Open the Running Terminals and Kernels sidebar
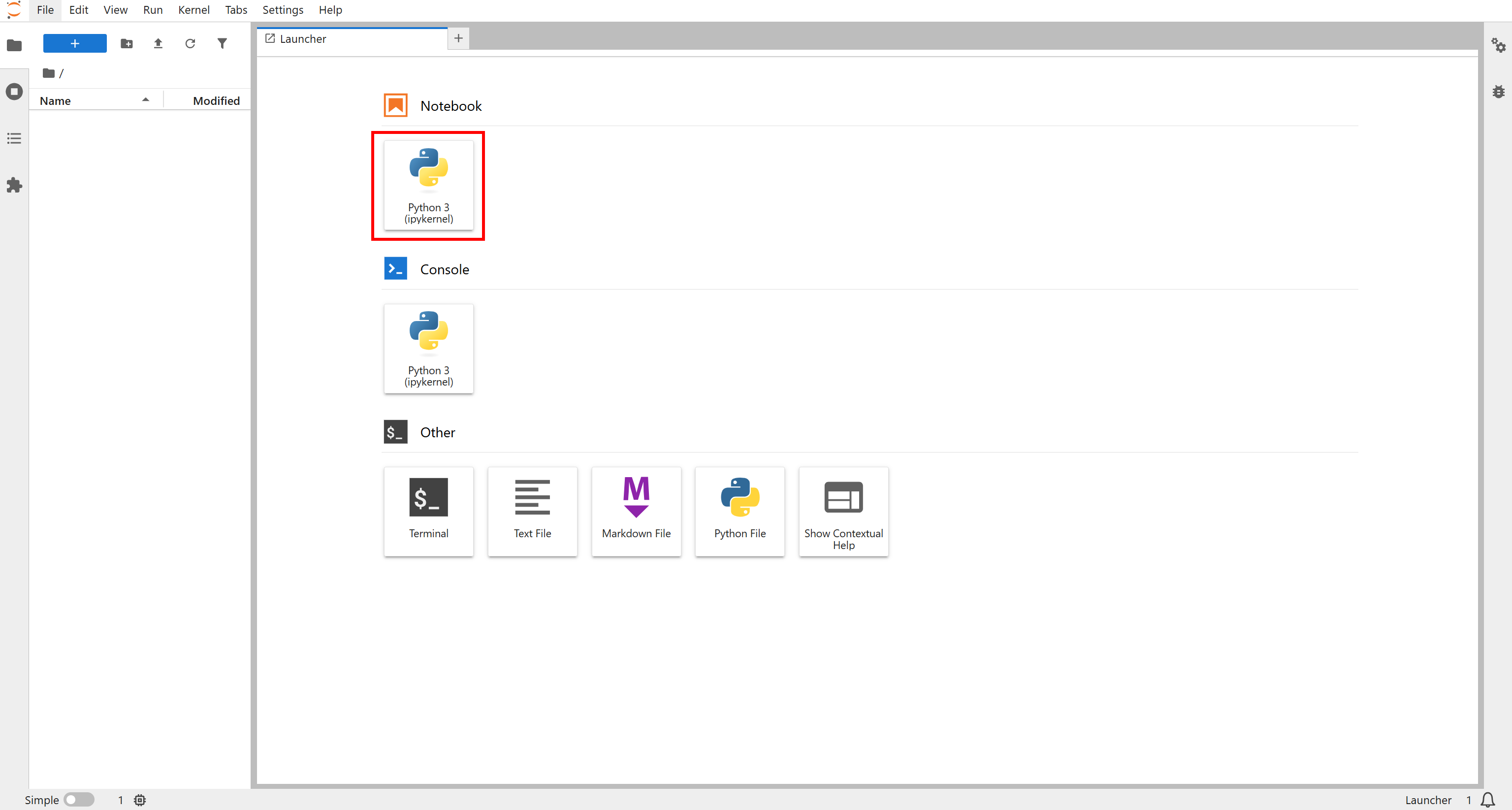1512x810 pixels. tap(14, 92)
